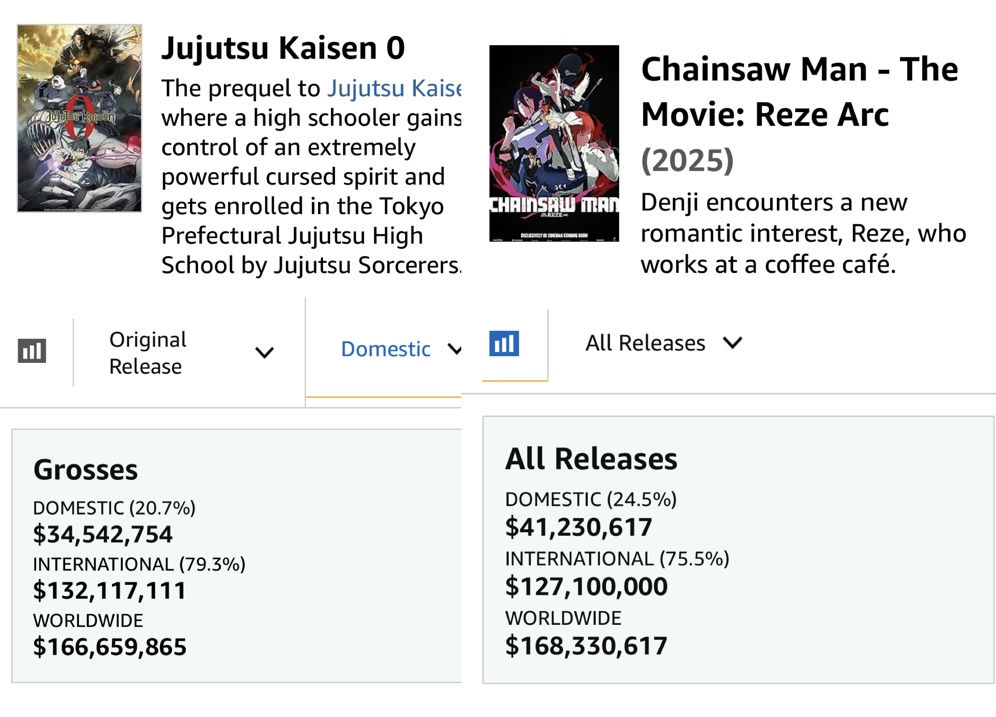Click the $34,542,754 domestic gross figure
996x717 pixels.
tap(103, 534)
